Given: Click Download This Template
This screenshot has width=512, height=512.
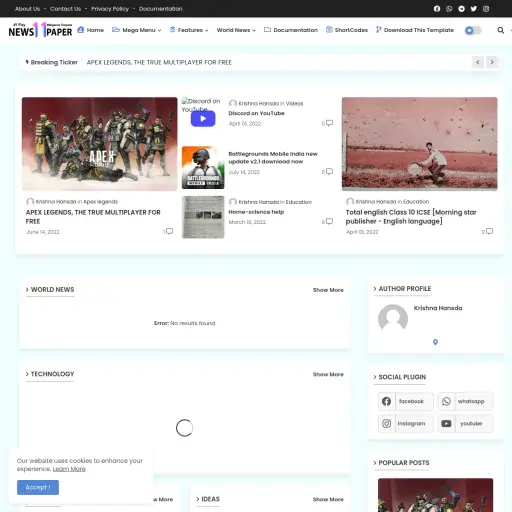Looking at the screenshot, I should (415, 30).
